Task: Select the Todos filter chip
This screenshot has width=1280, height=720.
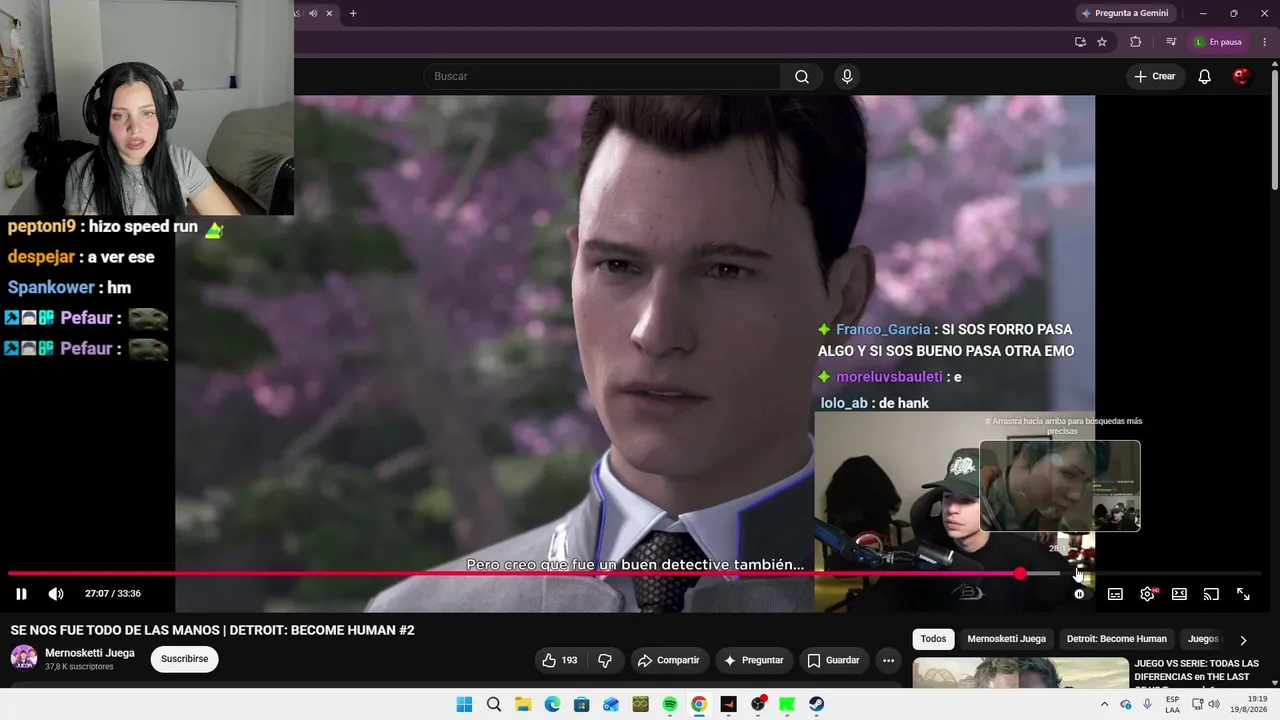Action: click(933, 639)
